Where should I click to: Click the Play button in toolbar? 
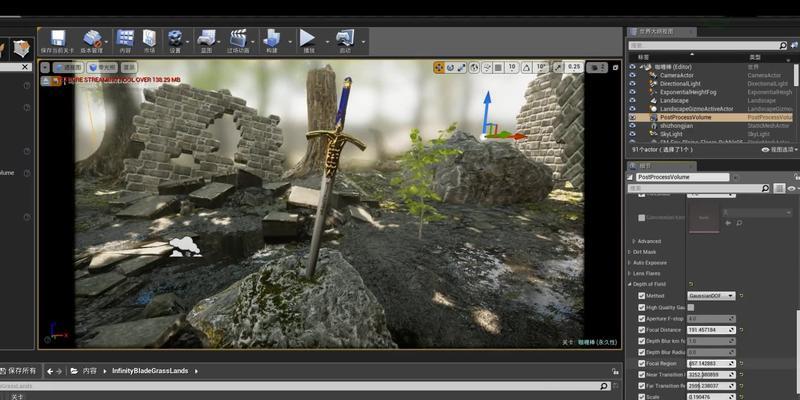(x=307, y=38)
